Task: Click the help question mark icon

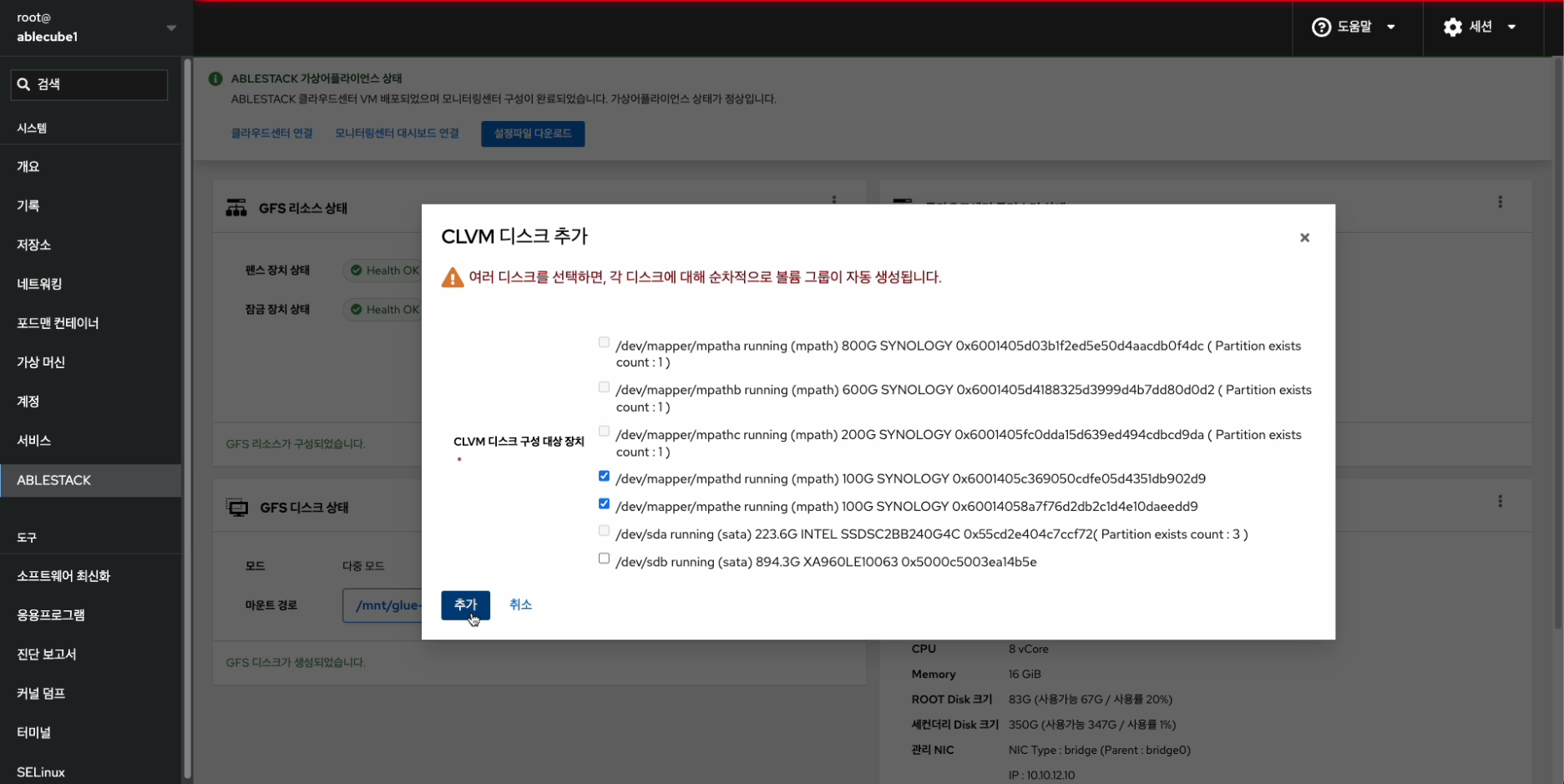Action: click(x=1321, y=28)
